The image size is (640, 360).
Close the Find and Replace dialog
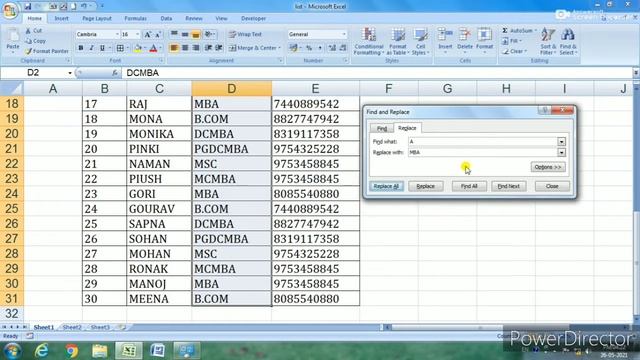click(552, 186)
